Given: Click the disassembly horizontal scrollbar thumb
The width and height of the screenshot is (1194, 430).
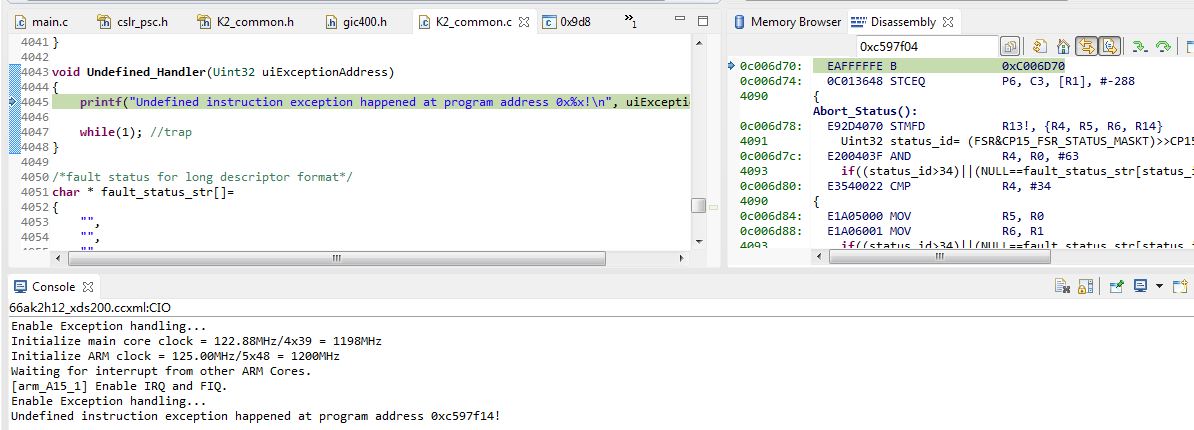Looking at the screenshot, I should [939, 256].
